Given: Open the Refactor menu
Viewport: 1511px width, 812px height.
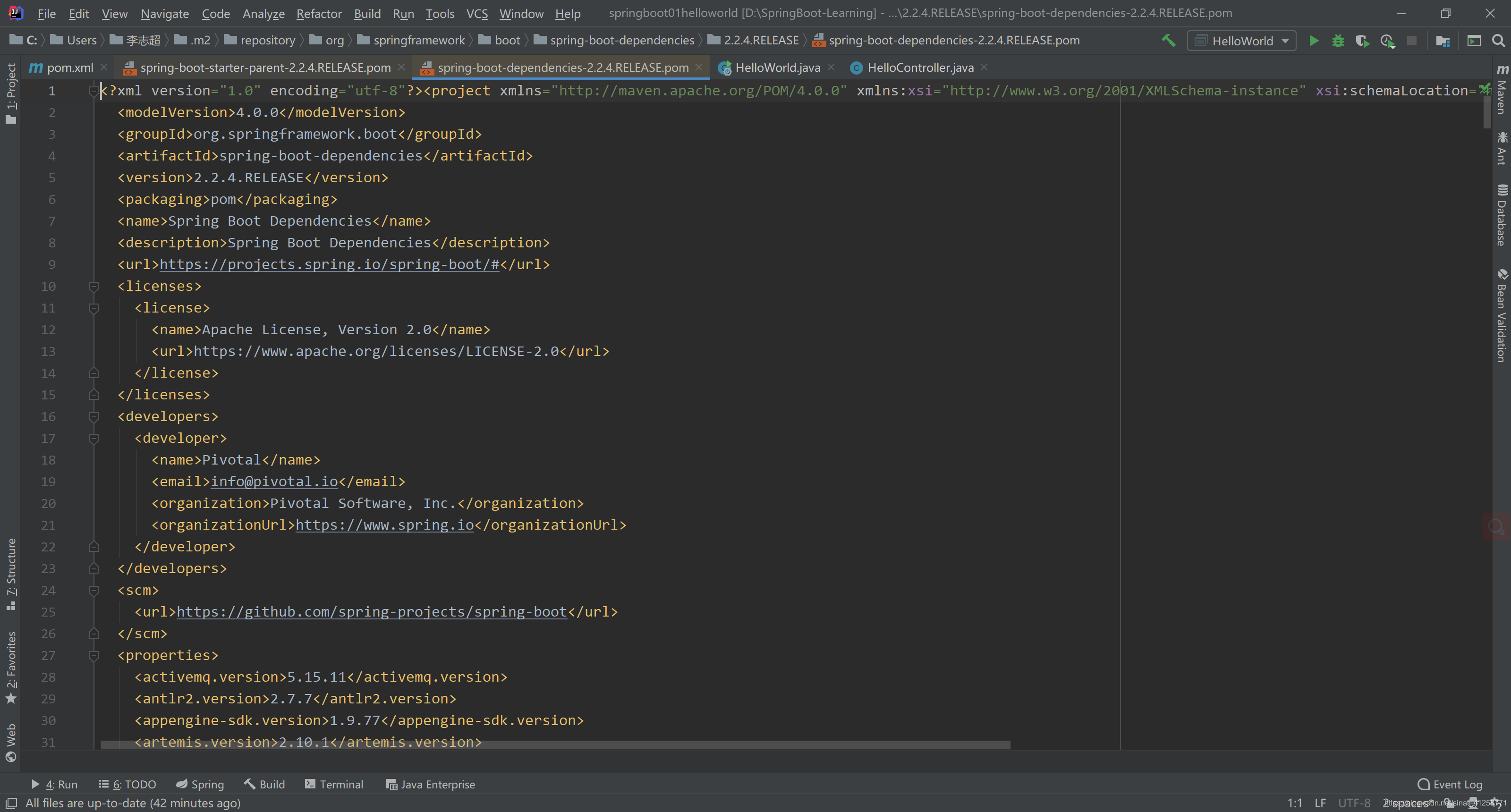Looking at the screenshot, I should tap(319, 14).
